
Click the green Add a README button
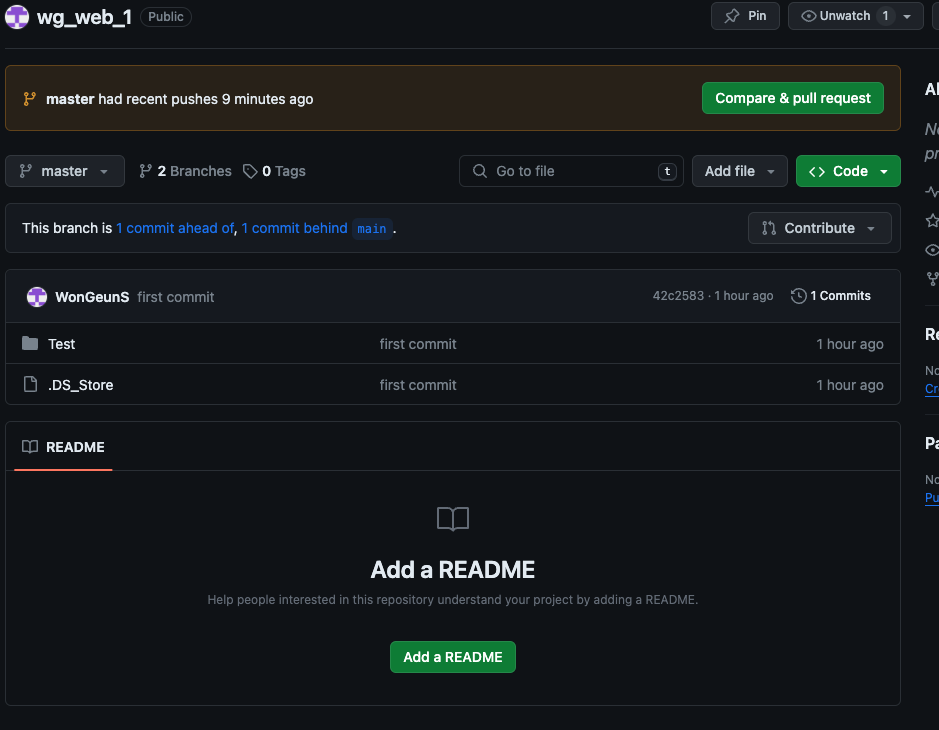coord(453,657)
